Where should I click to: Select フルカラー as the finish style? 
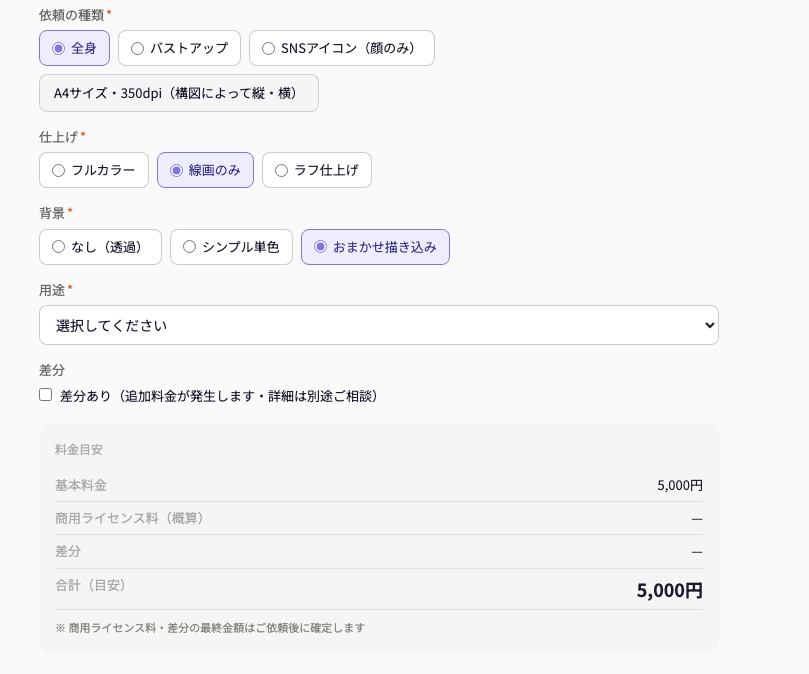pos(94,170)
